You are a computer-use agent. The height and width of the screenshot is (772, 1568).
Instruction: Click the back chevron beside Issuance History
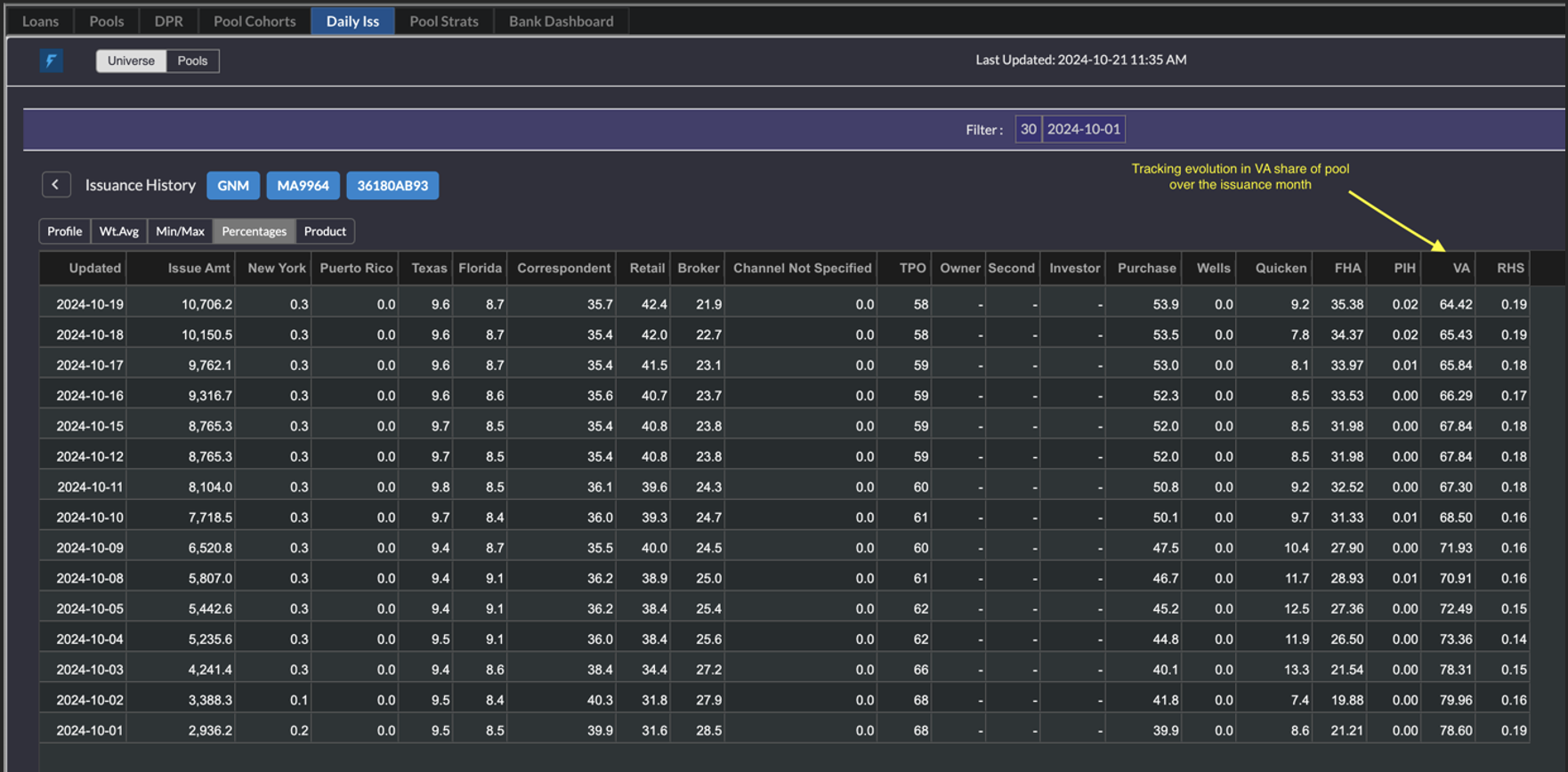point(55,185)
